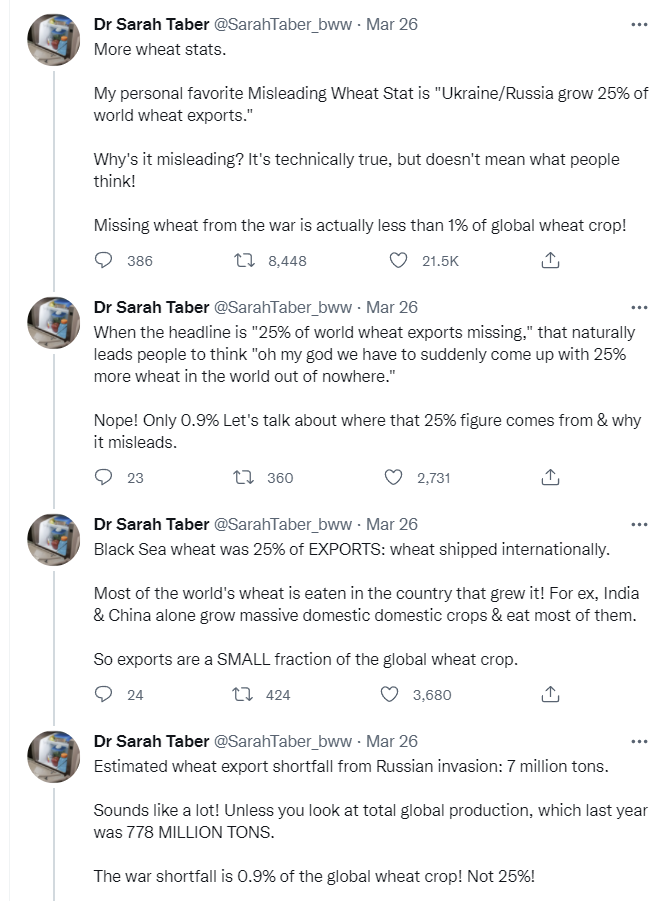
Task: Open more options on the 'Black Sea wheat' tweet
Action: point(639,524)
